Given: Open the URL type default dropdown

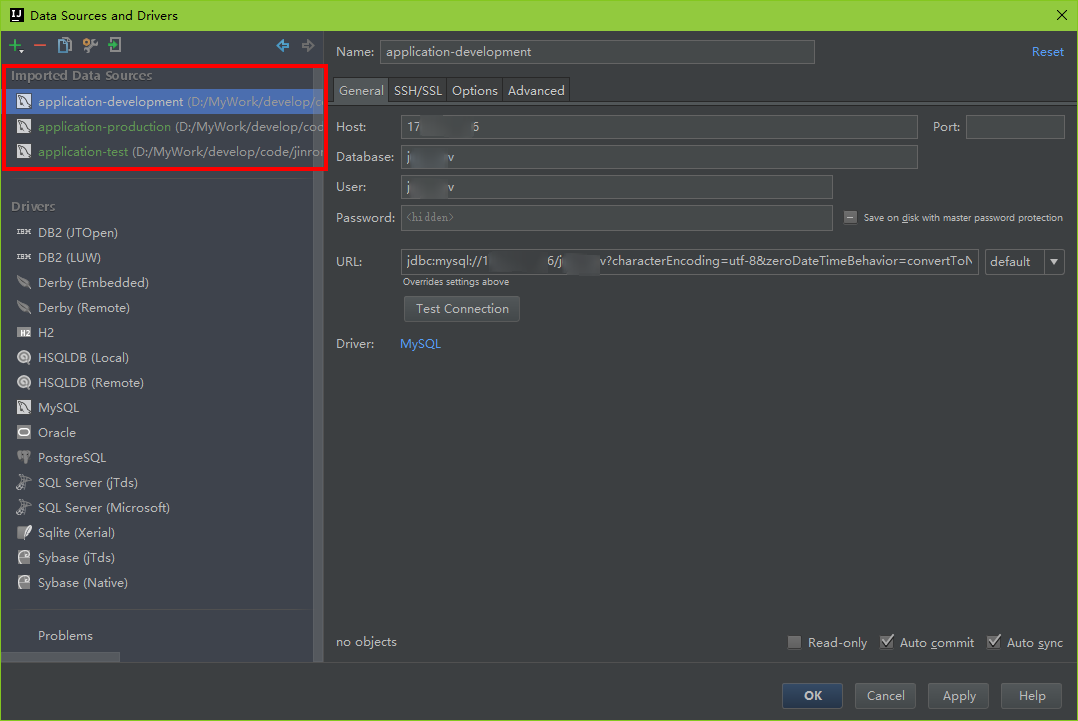Looking at the screenshot, I should pyautogui.click(x=1024, y=261).
